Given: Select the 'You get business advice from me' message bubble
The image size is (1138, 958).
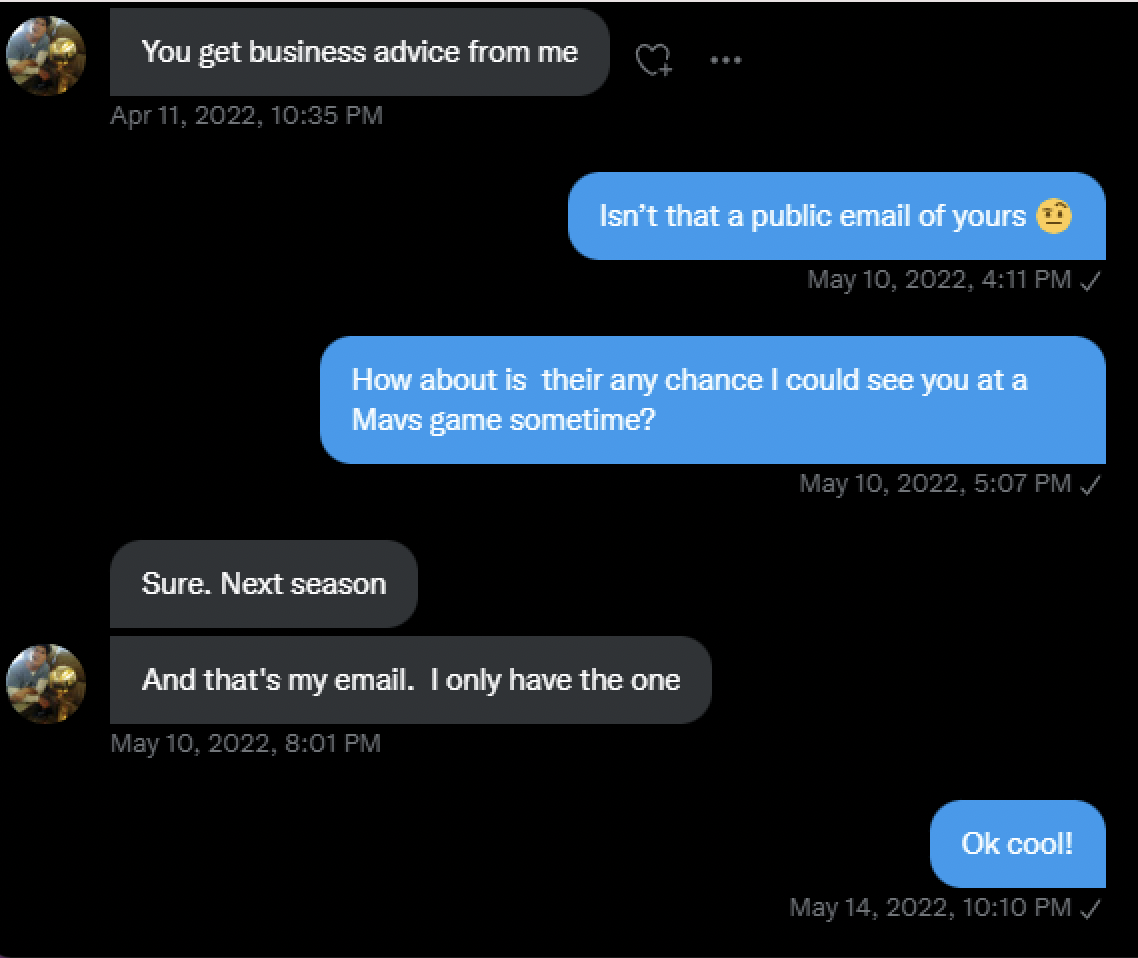Looking at the screenshot, I should tap(360, 52).
